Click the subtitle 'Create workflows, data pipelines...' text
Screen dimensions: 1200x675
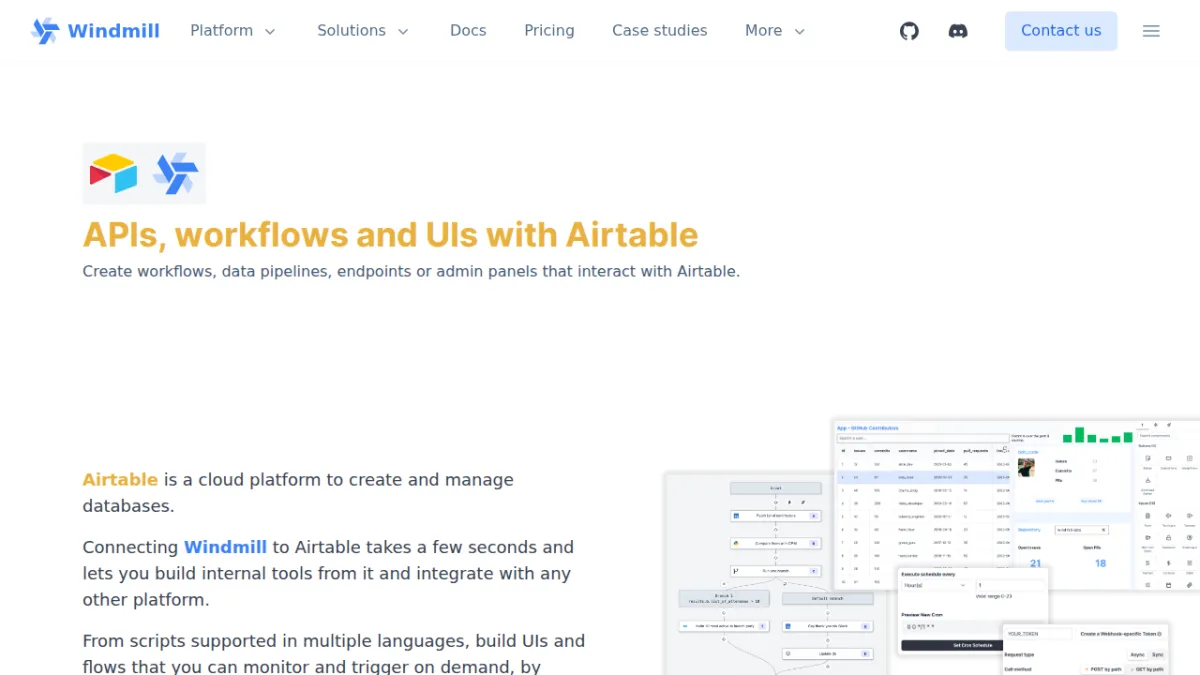point(411,271)
